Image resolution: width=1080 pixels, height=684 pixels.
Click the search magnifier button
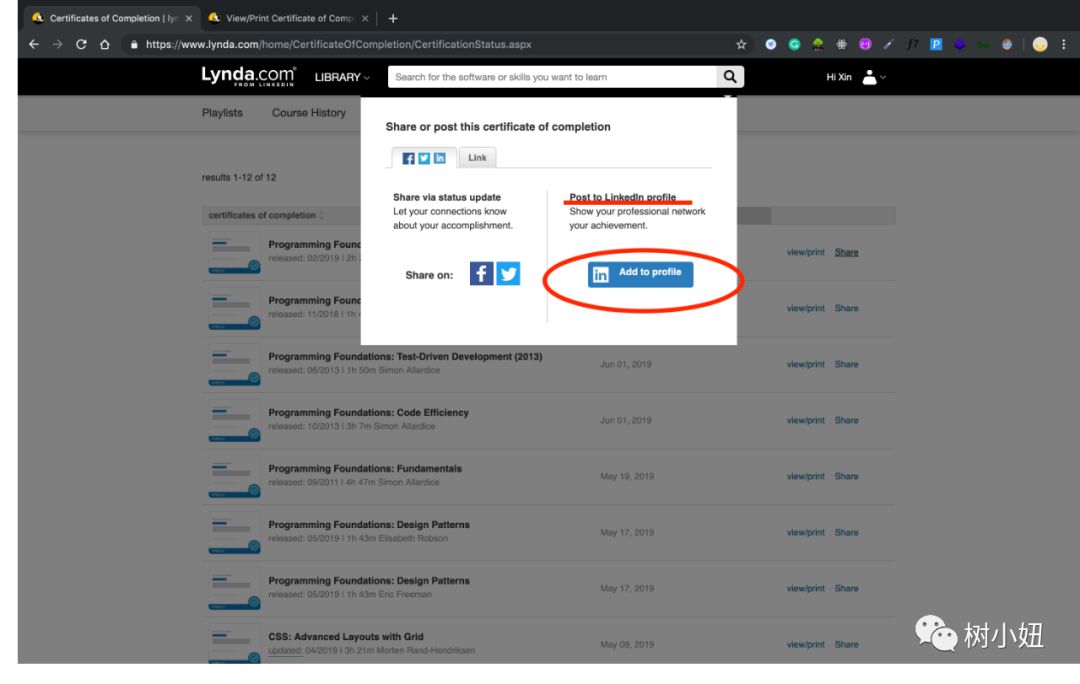730,76
